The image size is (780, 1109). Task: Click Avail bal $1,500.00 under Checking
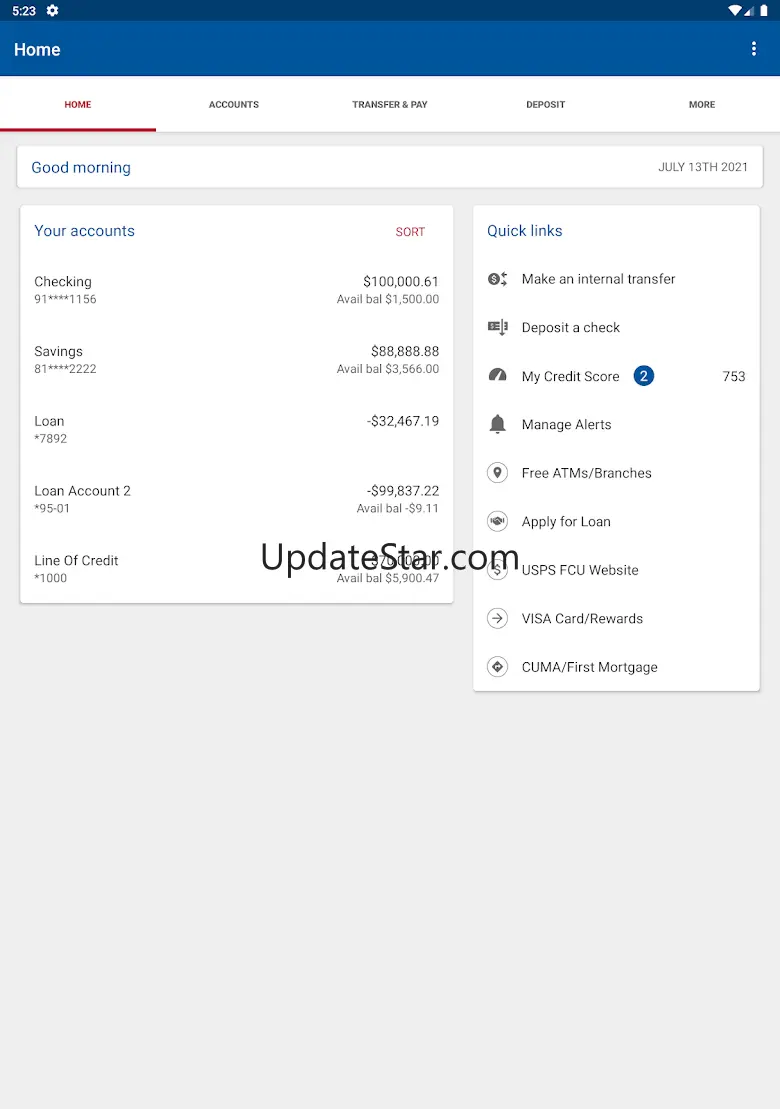point(388,299)
